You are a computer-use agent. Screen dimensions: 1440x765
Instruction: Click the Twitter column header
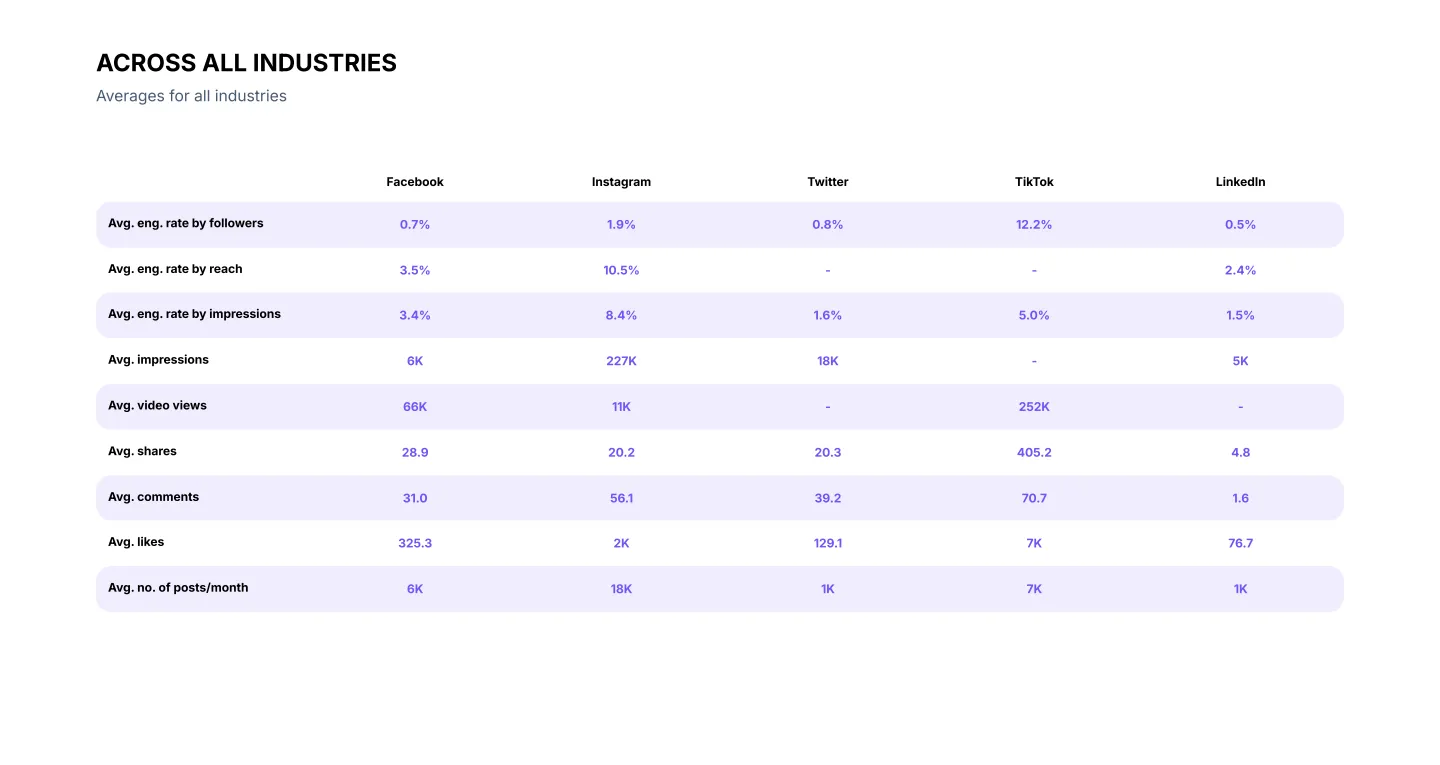(828, 182)
